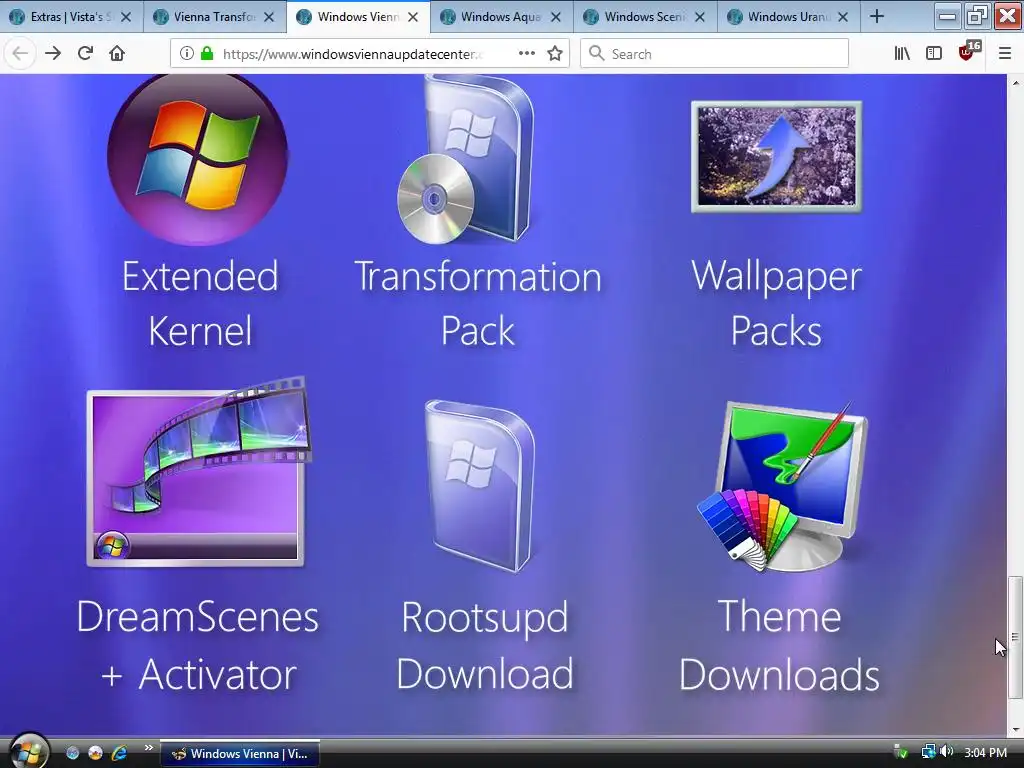Close the Windows Aqua tab

tap(556, 17)
